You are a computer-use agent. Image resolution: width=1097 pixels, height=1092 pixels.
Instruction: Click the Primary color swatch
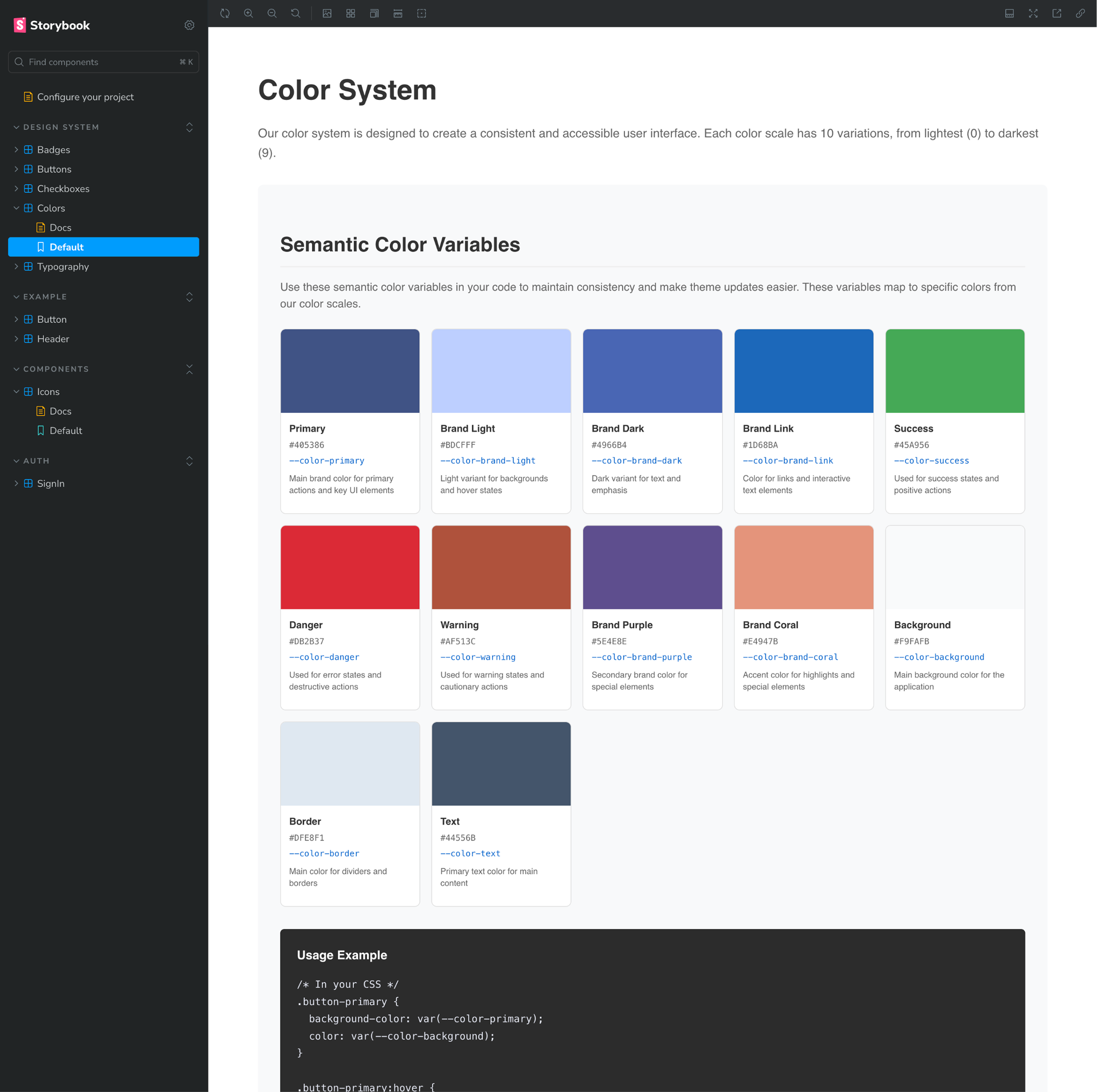click(351, 371)
